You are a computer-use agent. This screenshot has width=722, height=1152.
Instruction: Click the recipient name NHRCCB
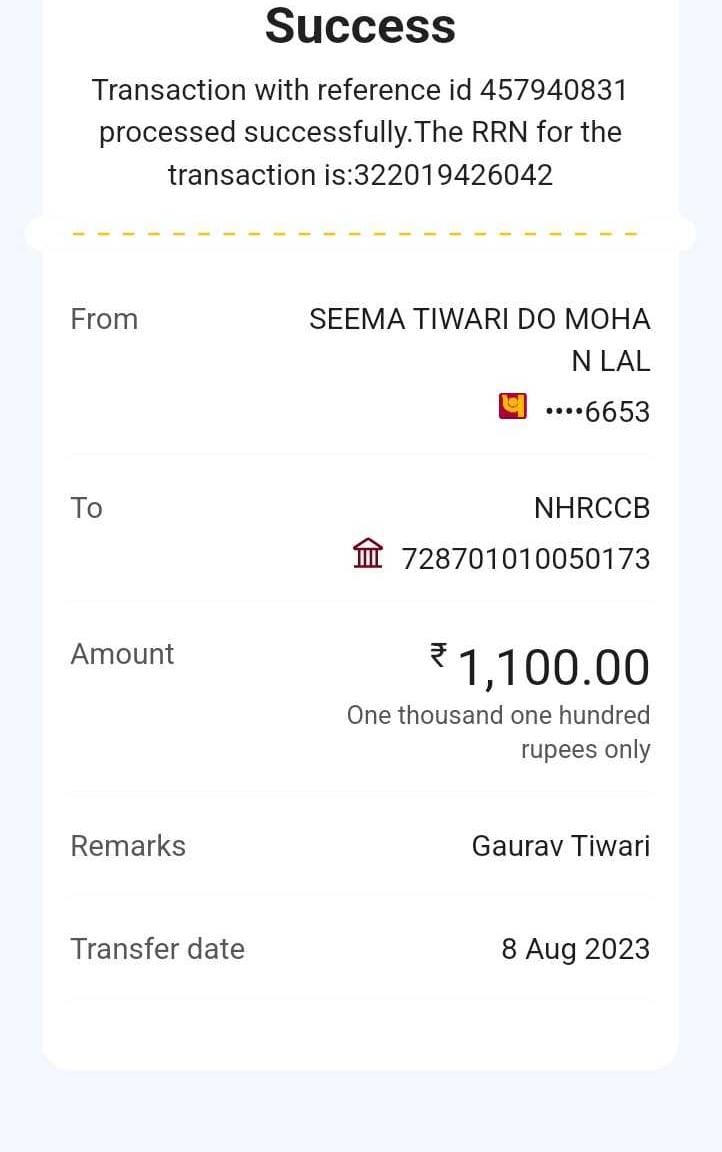pyautogui.click(x=591, y=508)
